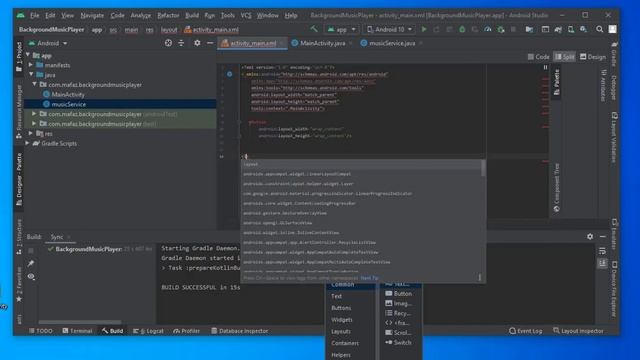Open the File menu
The image size is (640, 360).
click(35, 16)
